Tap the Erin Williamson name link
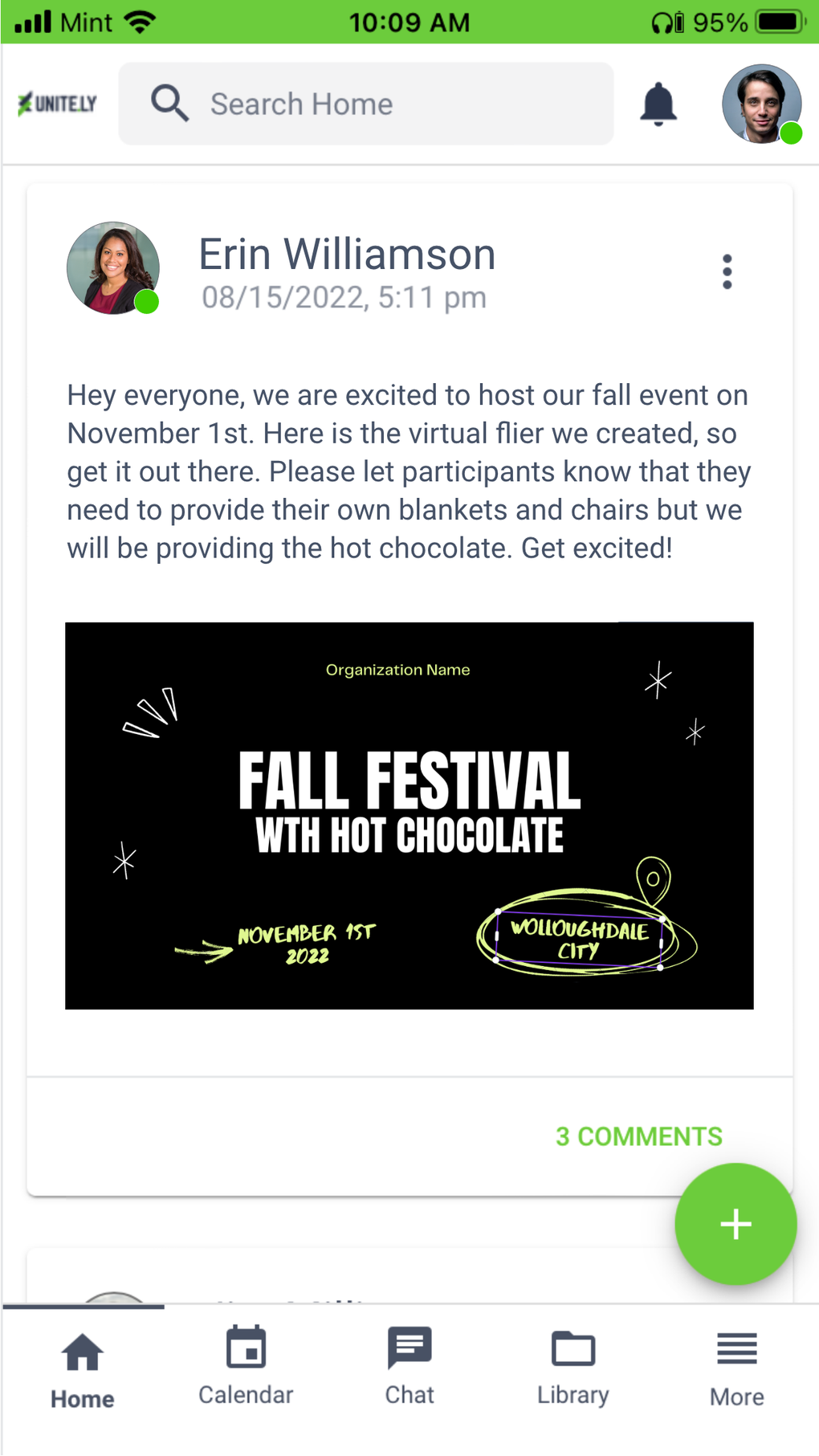 (x=347, y=255)
